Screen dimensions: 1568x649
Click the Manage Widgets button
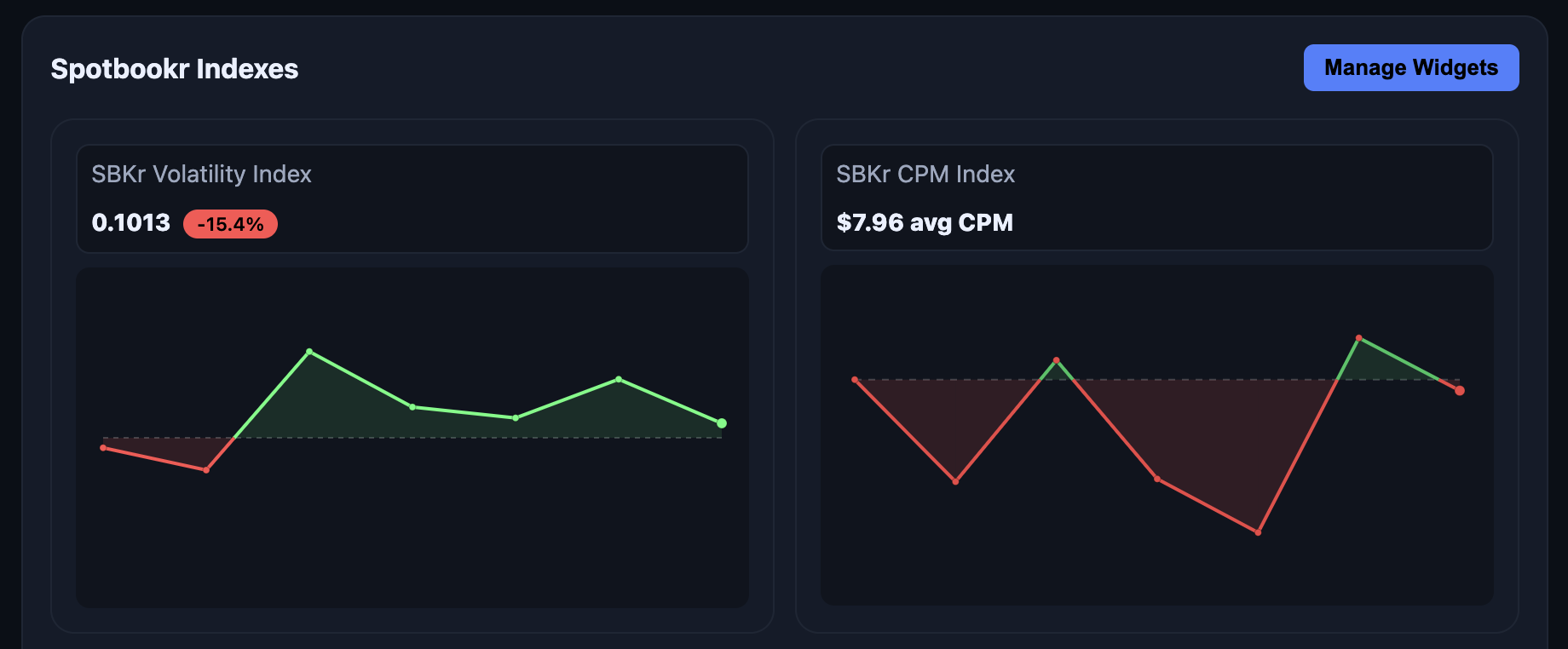tap(1410, 67)
